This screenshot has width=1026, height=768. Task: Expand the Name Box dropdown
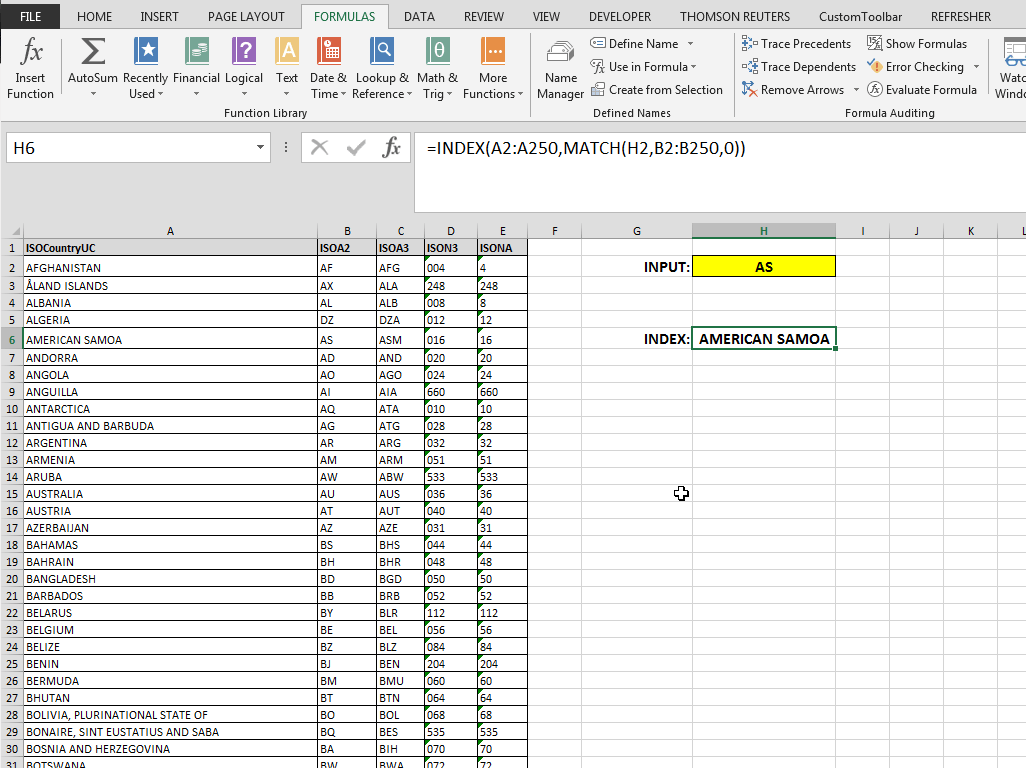point(261,148)
